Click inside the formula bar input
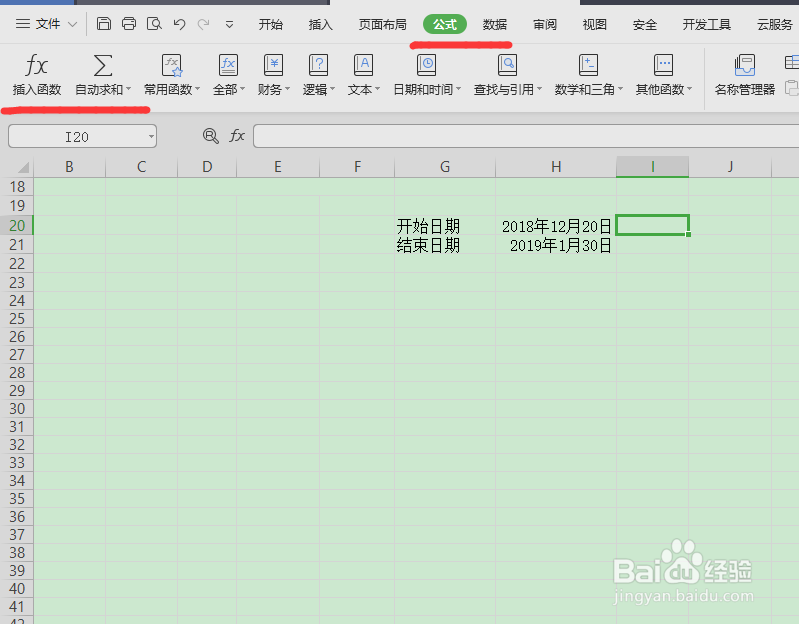Image resolution: width=799 pixels, height=624 pixels. coord(526,136)
